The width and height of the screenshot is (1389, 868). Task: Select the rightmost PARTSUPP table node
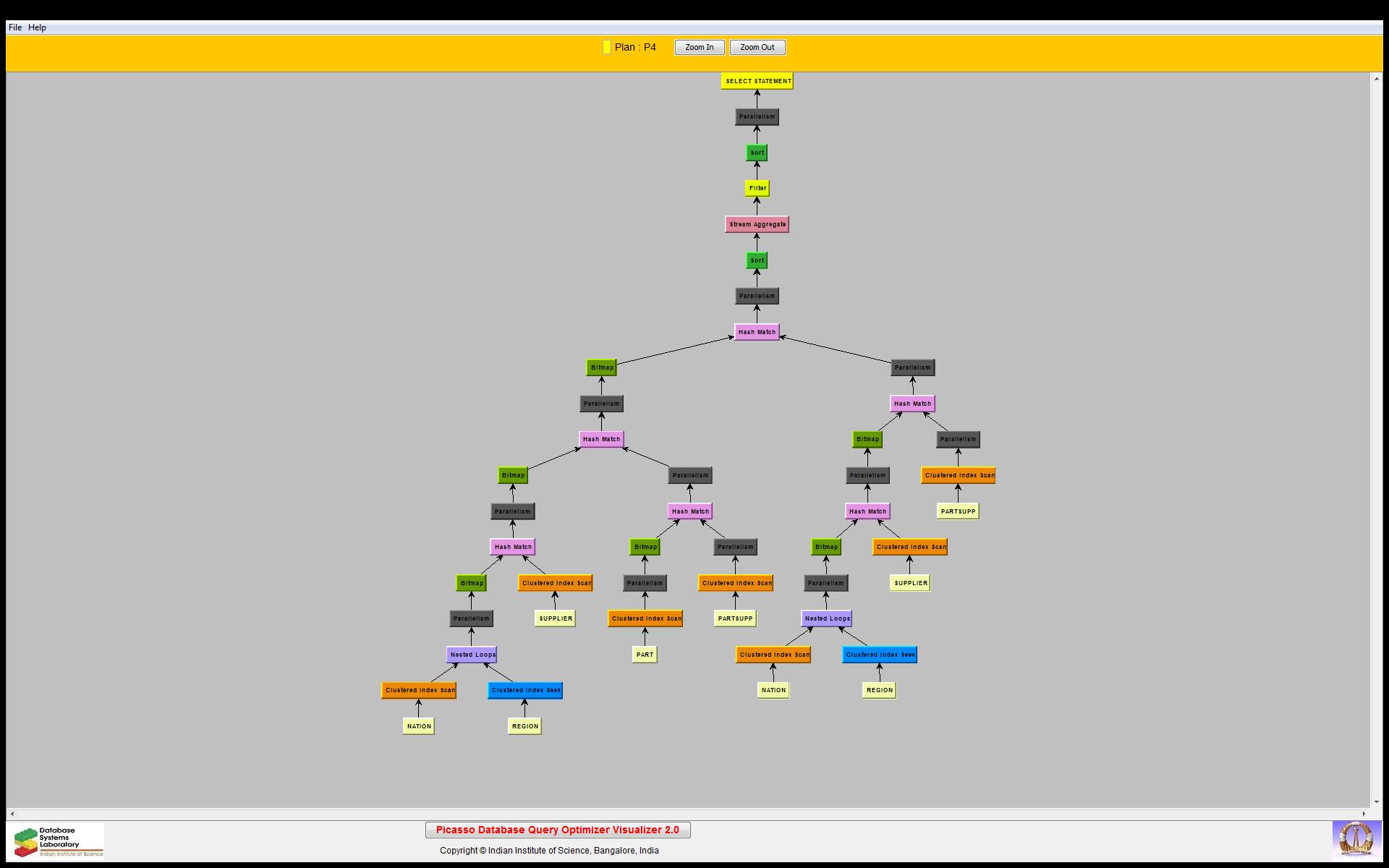[x=958, y=511]
